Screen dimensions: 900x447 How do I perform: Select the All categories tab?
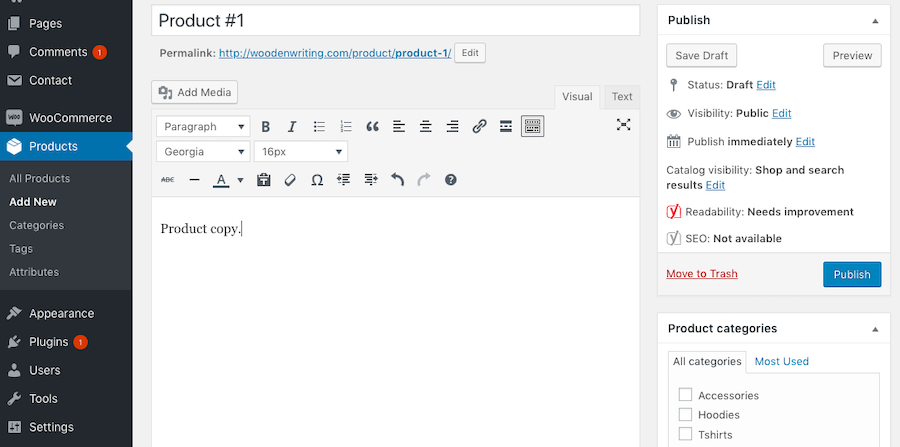pos(707,362)
